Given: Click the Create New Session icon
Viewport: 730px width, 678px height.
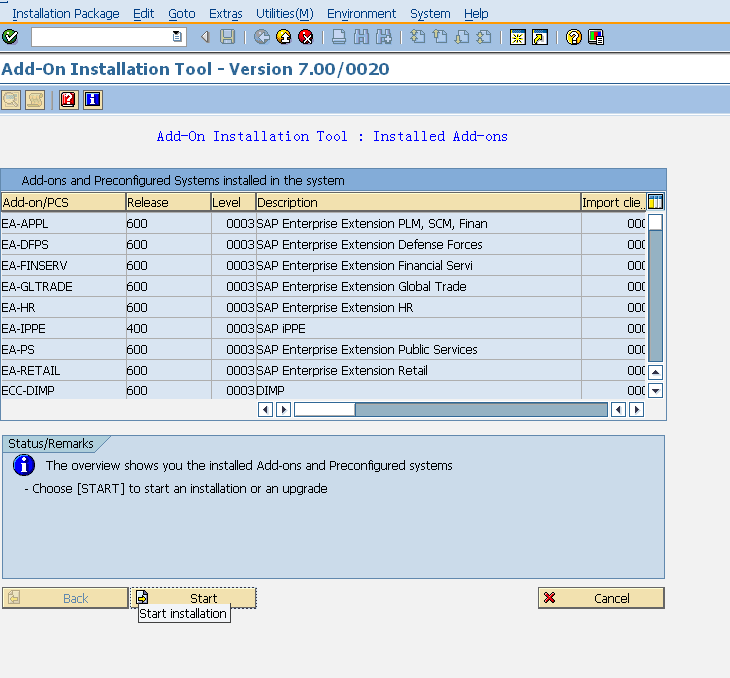Looking at the screenshot, I should [x=518, y=37].
